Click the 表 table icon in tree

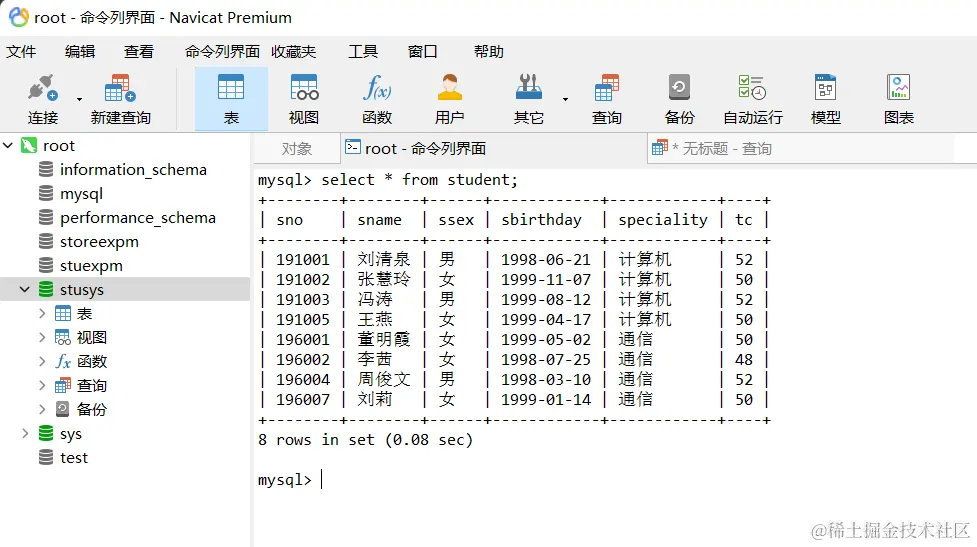point(63,313)
